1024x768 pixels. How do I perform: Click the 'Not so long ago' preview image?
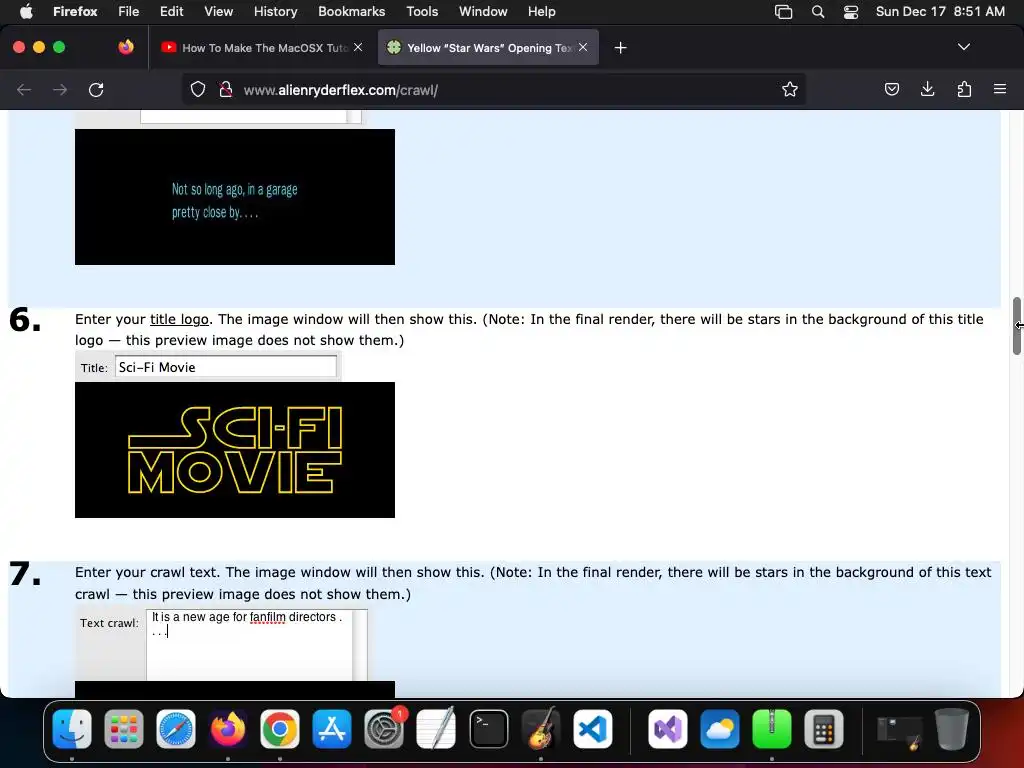[235, 197]
